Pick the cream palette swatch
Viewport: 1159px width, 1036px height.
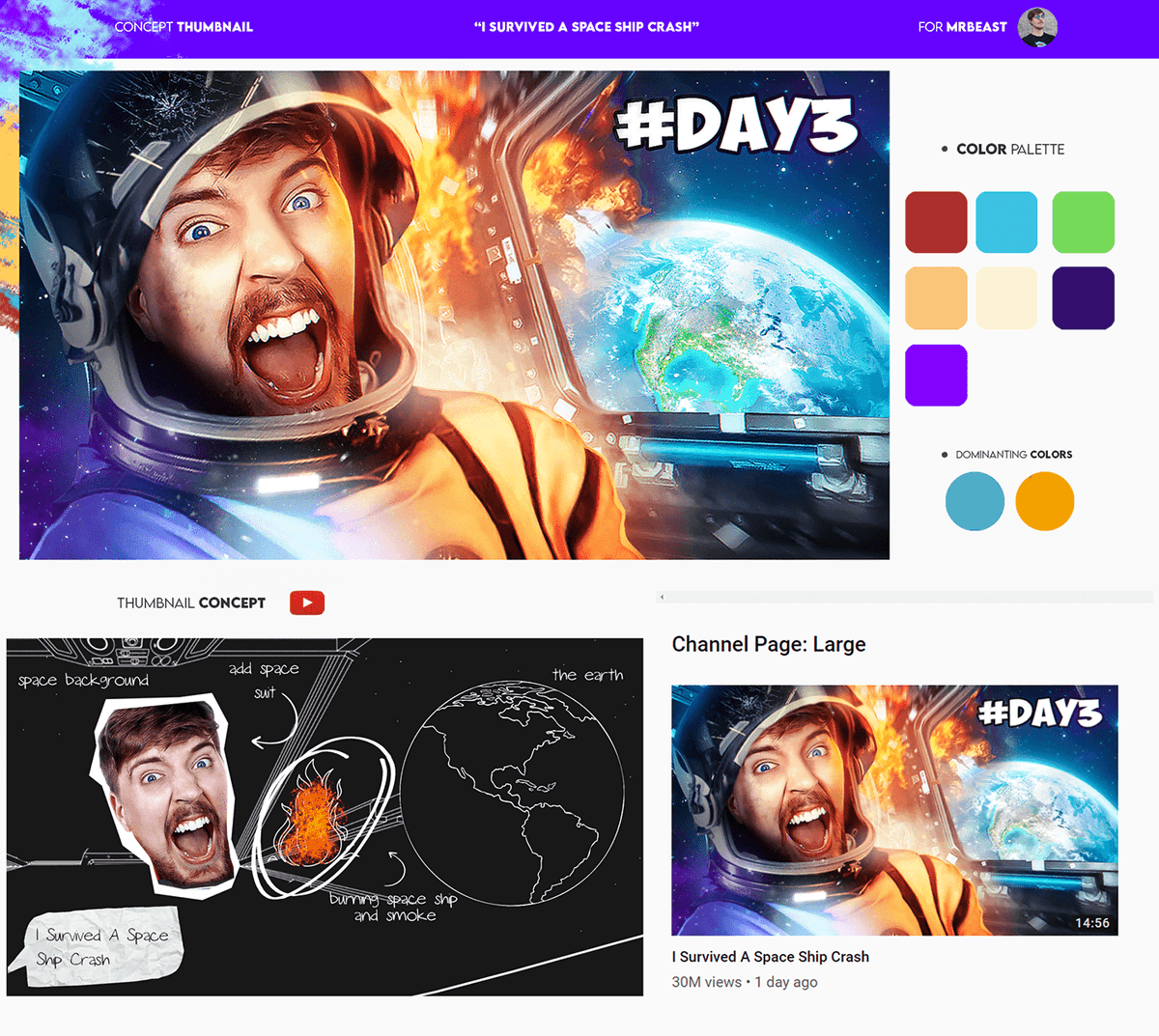pyautogui.click(x=1006, y=298)
